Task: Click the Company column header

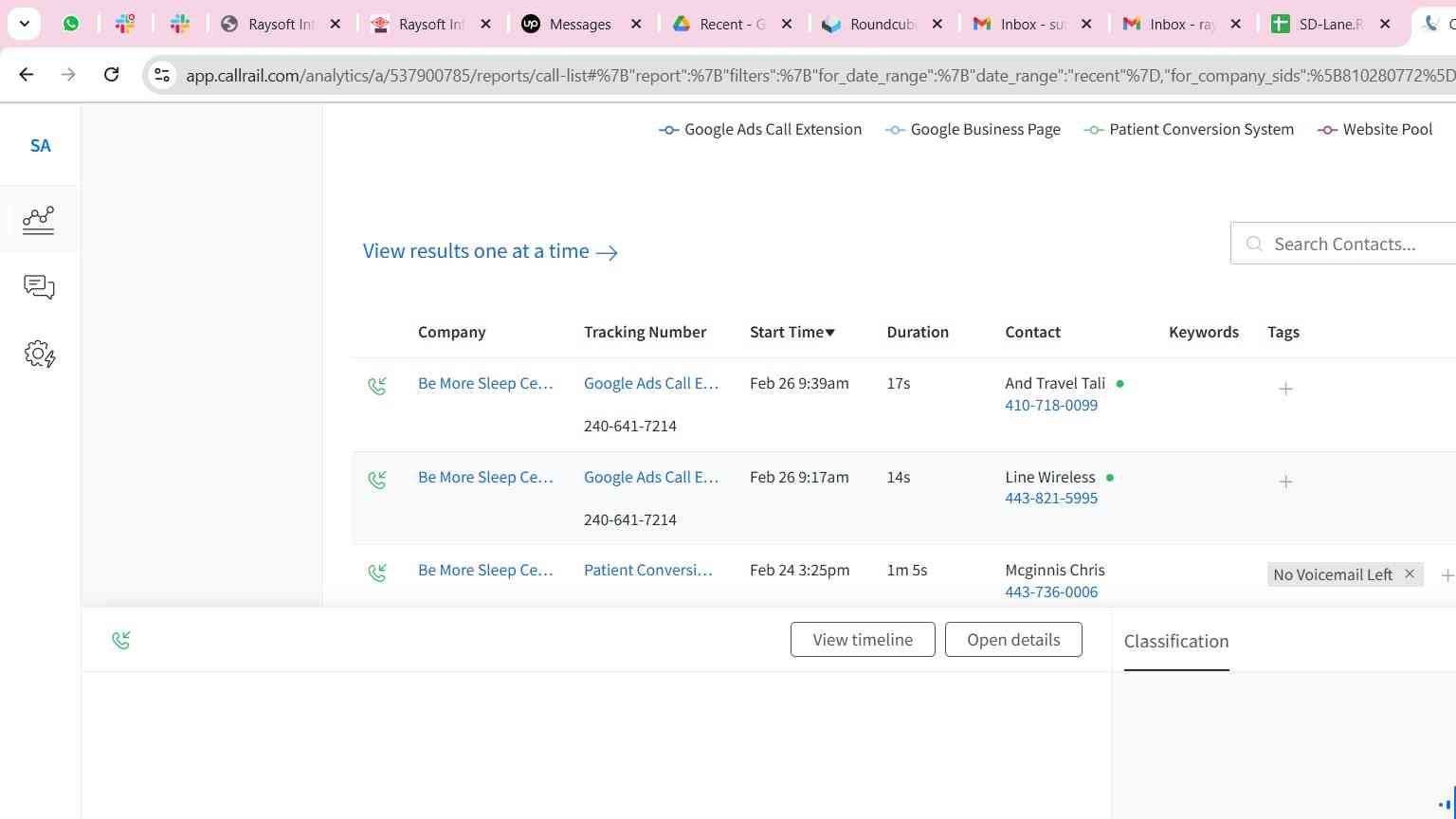Action: pos(451,332)
